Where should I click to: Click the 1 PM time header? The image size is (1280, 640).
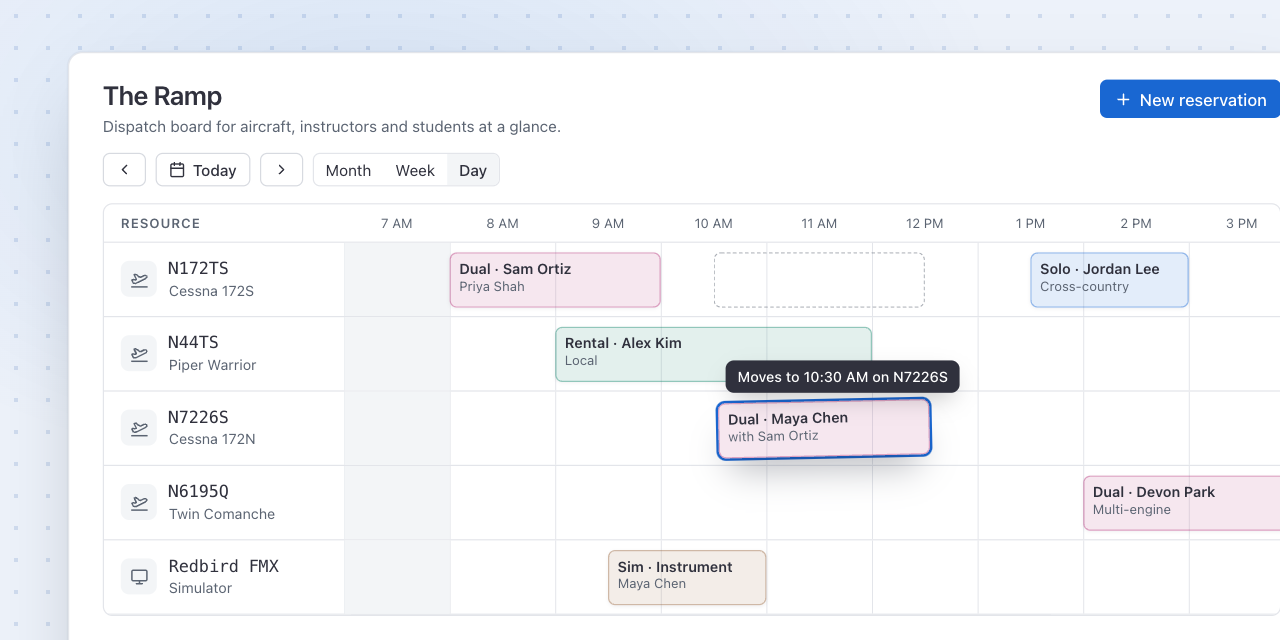coord(1030,224)
